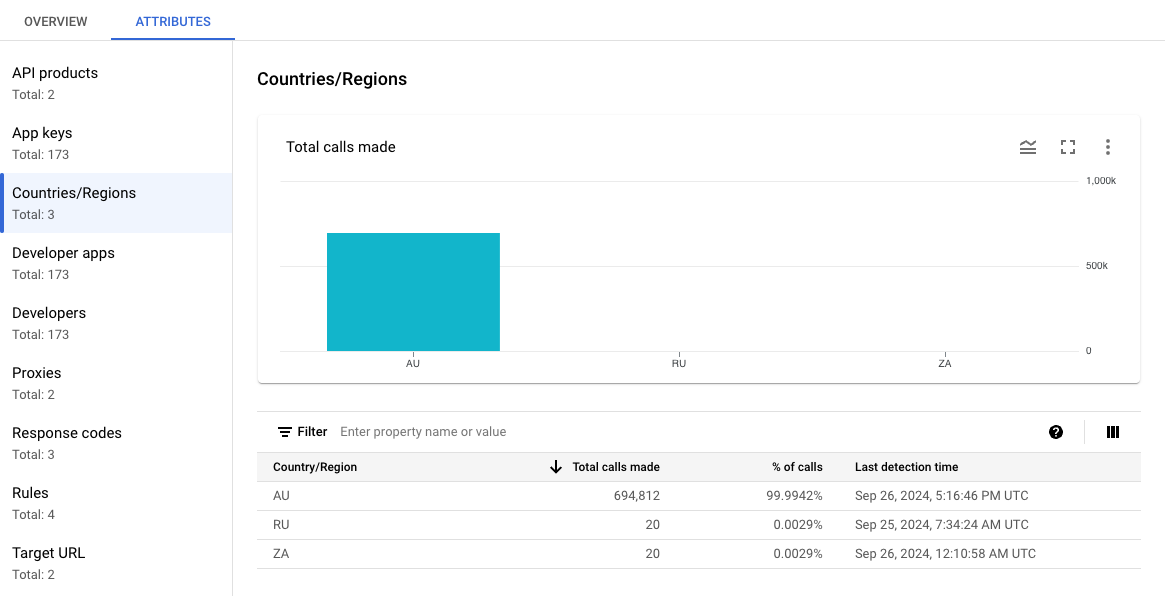Click sort arrow next to Total calls made
1166x596 pixels.
555,467
